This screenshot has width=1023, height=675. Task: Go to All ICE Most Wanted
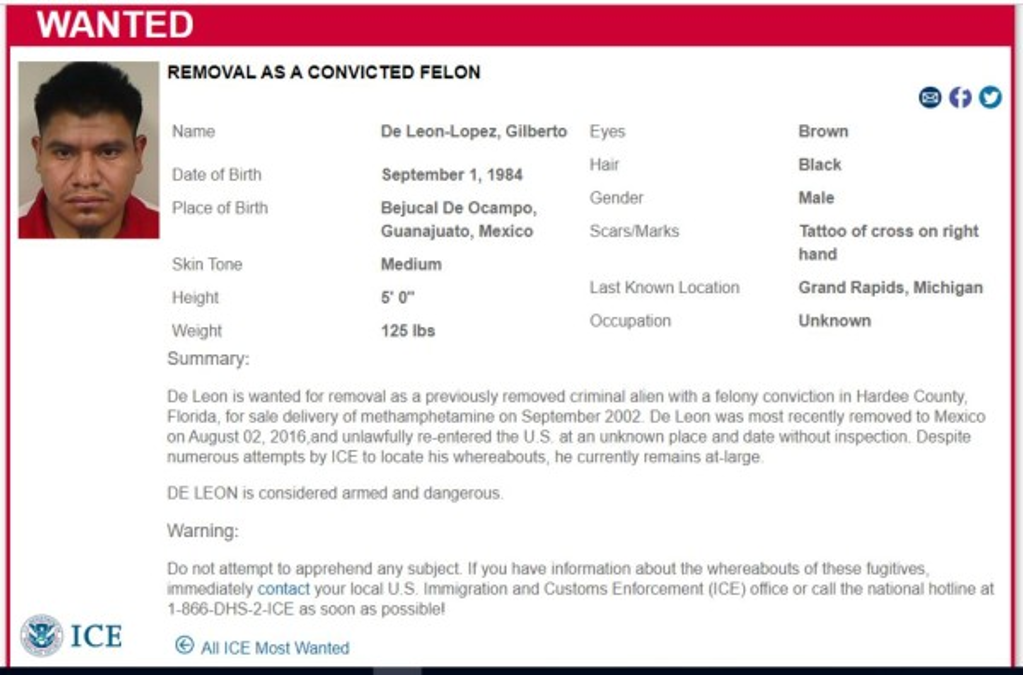[x=275, y=648]
